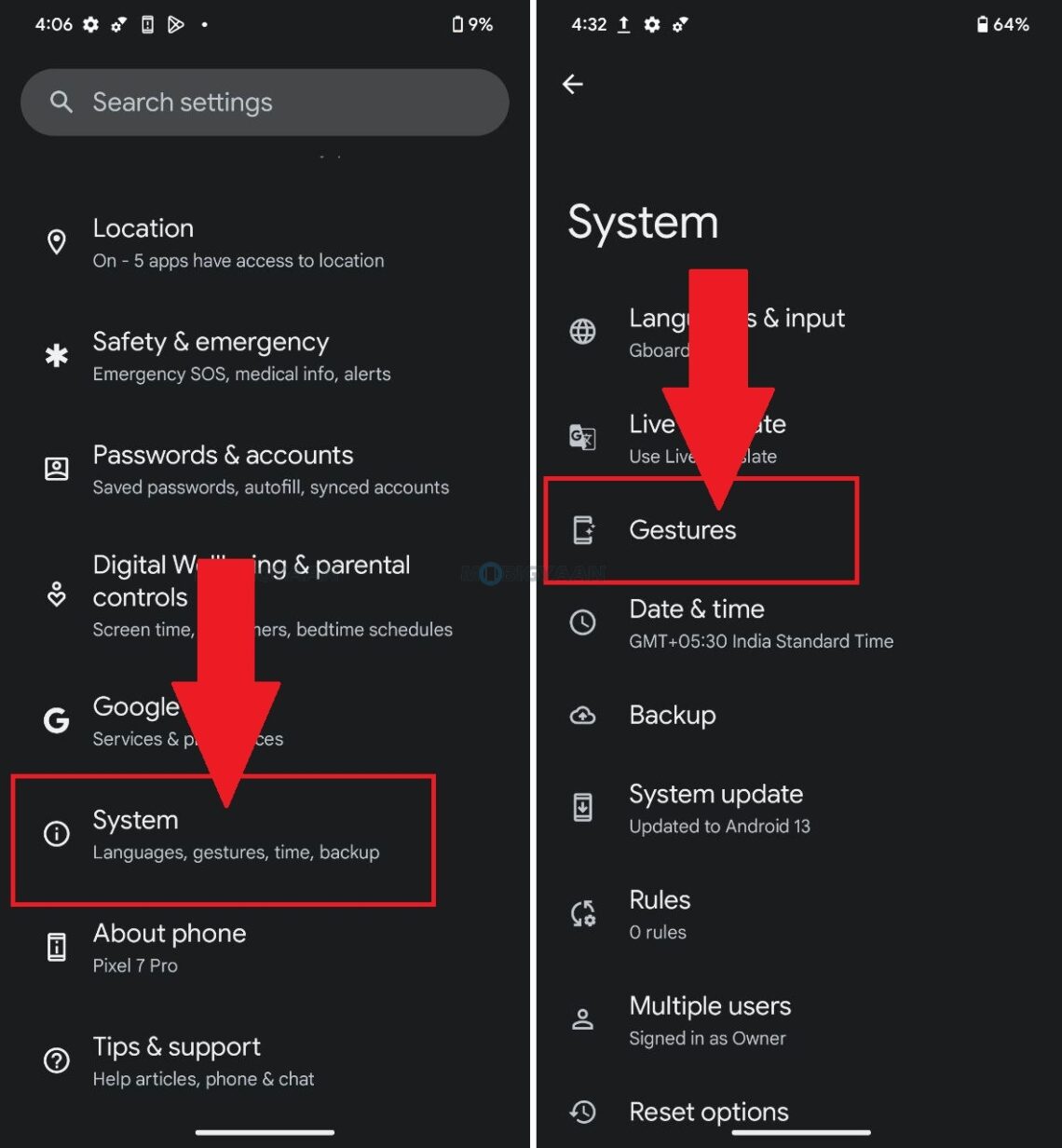The image size is (1062, 1148).
Task: Click the settings gear in left status bar
Action: [x=90, y=25]
